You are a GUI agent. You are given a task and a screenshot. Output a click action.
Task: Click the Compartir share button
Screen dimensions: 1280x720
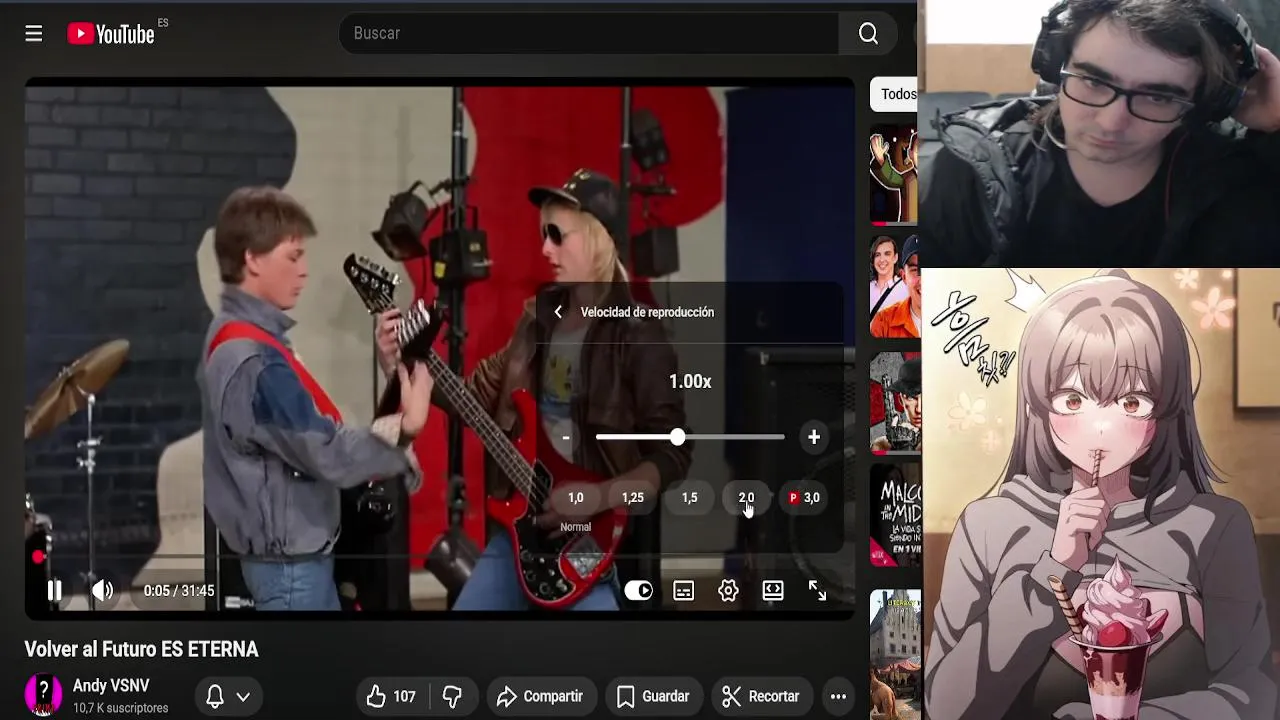click(540, 696)
